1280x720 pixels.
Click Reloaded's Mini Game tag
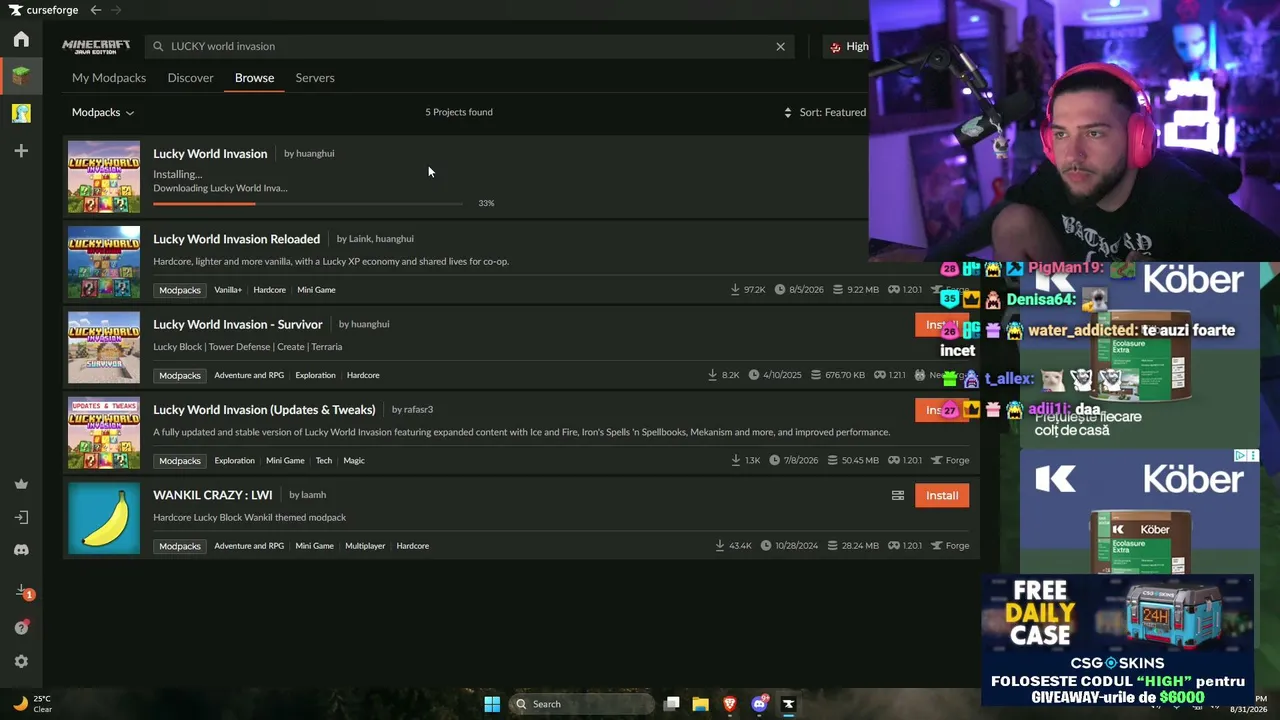coord(316,290)
